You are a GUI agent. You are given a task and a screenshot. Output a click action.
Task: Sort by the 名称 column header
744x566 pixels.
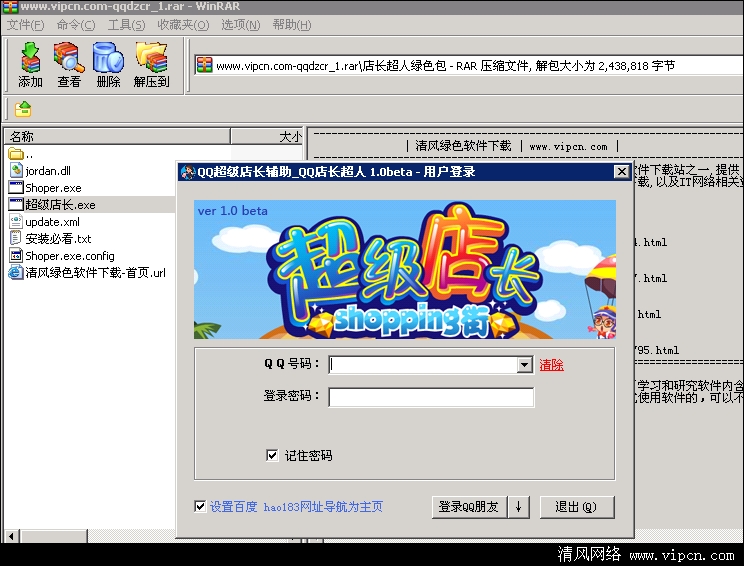tap(117, 137)
